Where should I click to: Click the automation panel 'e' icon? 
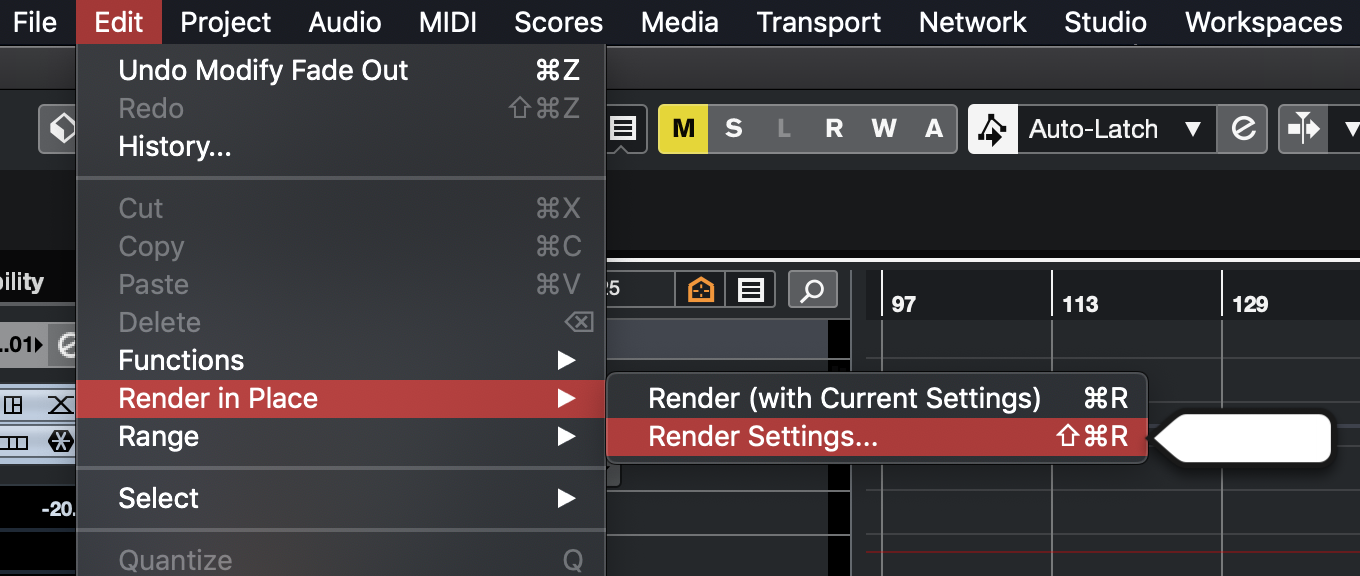(1243, 129)
